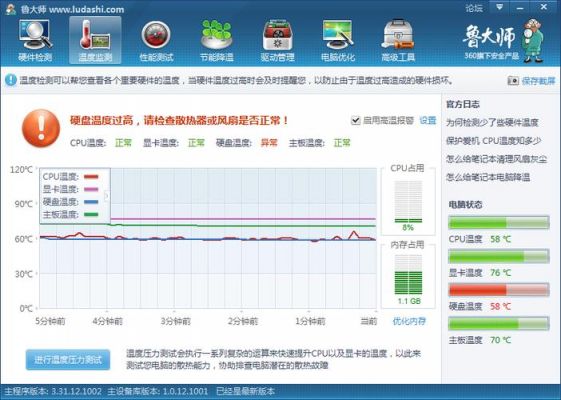Click the CPU温度 green status bar

tap(498, 223)
